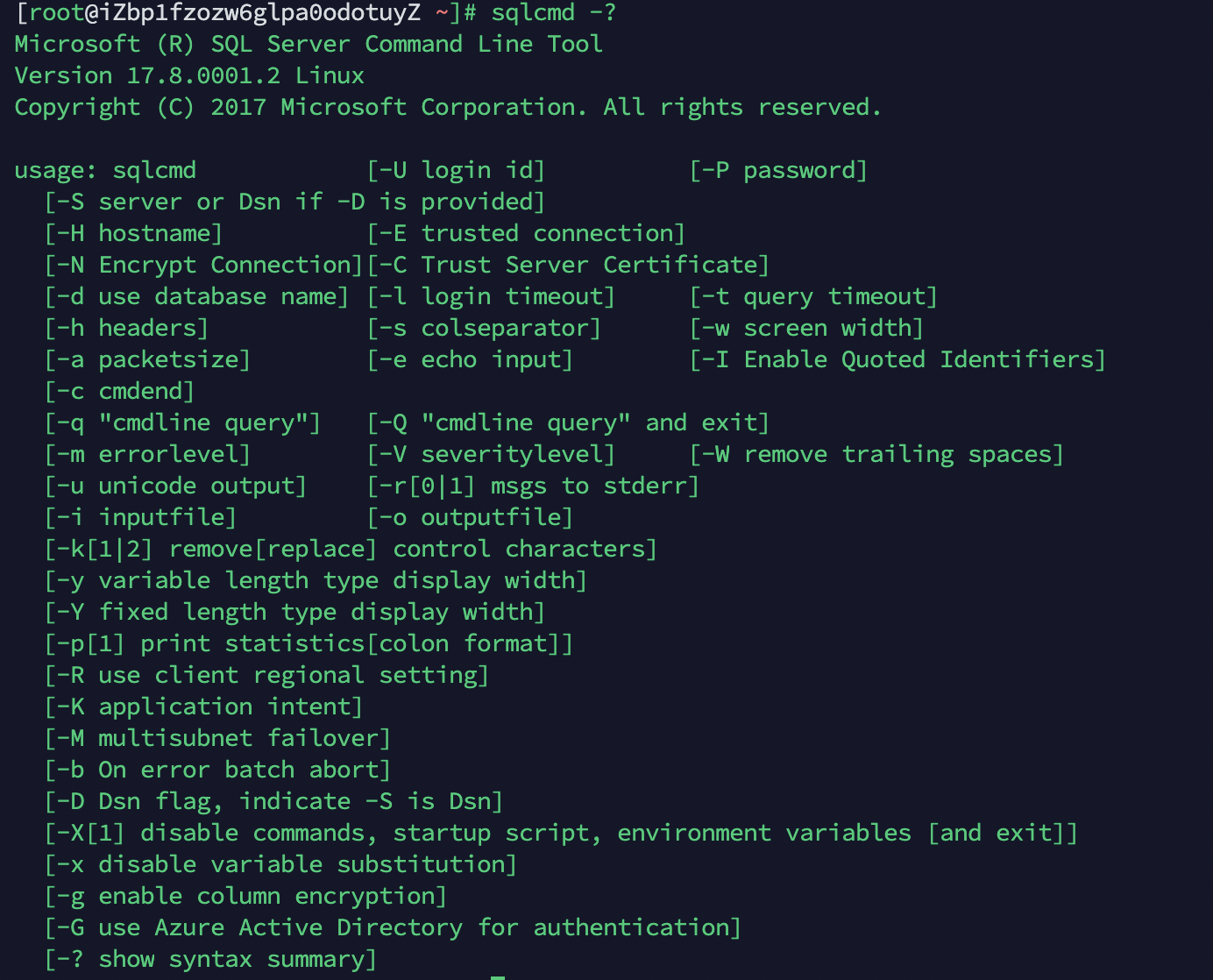Click the '[-o outputfile]' option
1213x980 pixels.
[470, 517]
